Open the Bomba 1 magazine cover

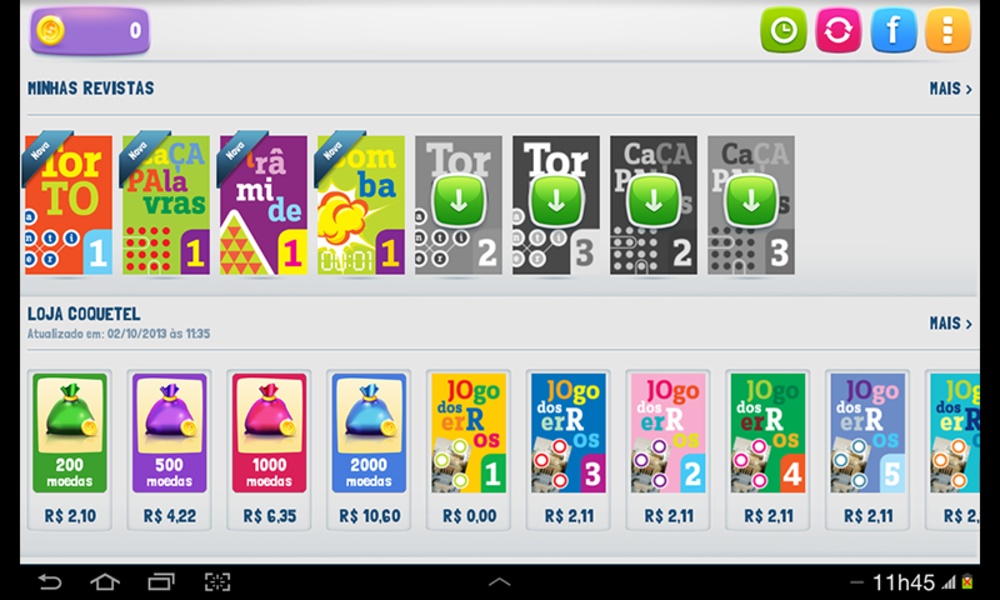(361, 205)
